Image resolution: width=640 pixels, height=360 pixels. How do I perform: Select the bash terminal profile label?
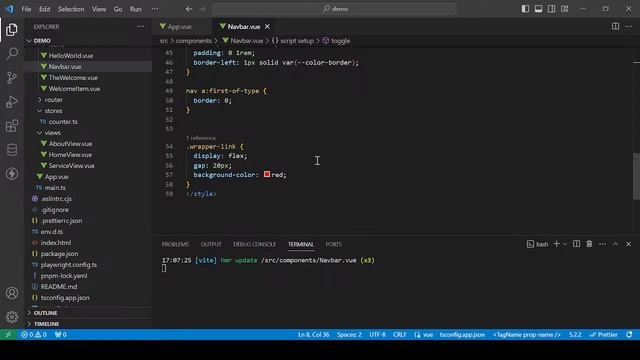click(x=538, y=244)
